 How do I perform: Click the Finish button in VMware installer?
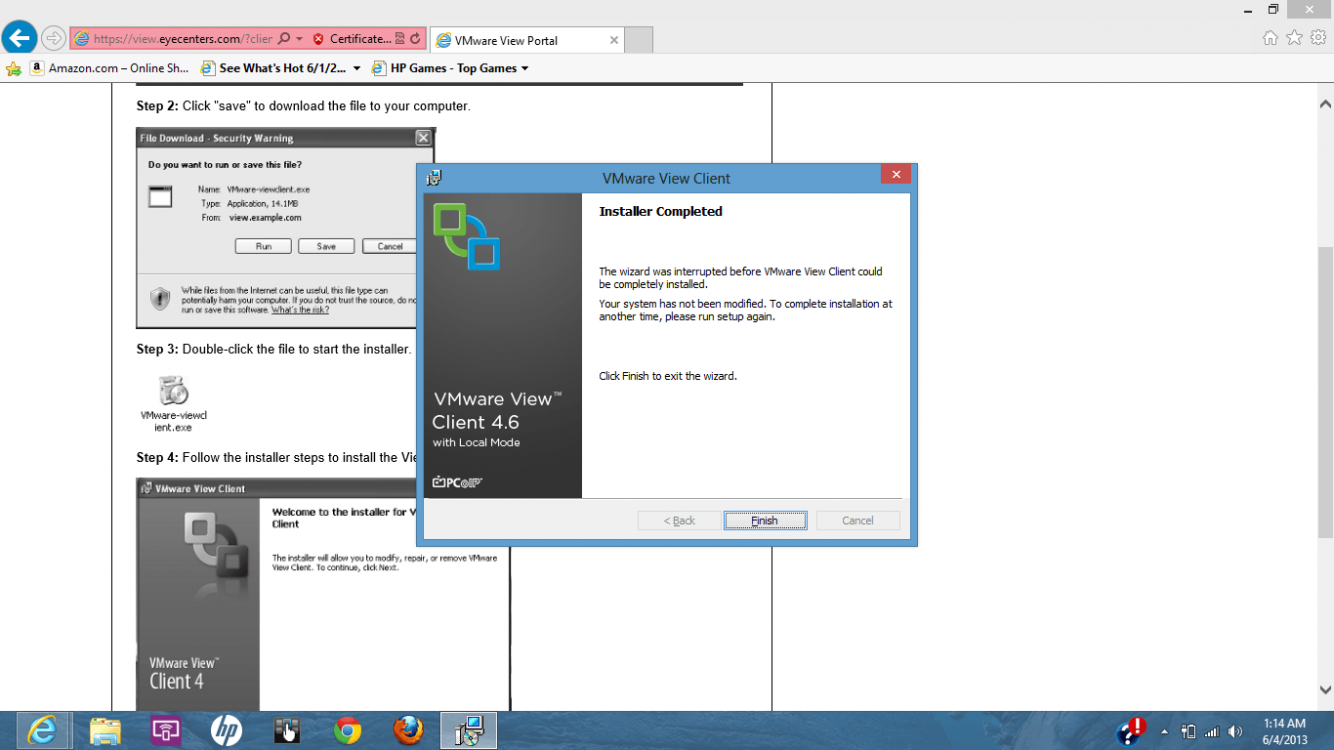click(765, 520)
